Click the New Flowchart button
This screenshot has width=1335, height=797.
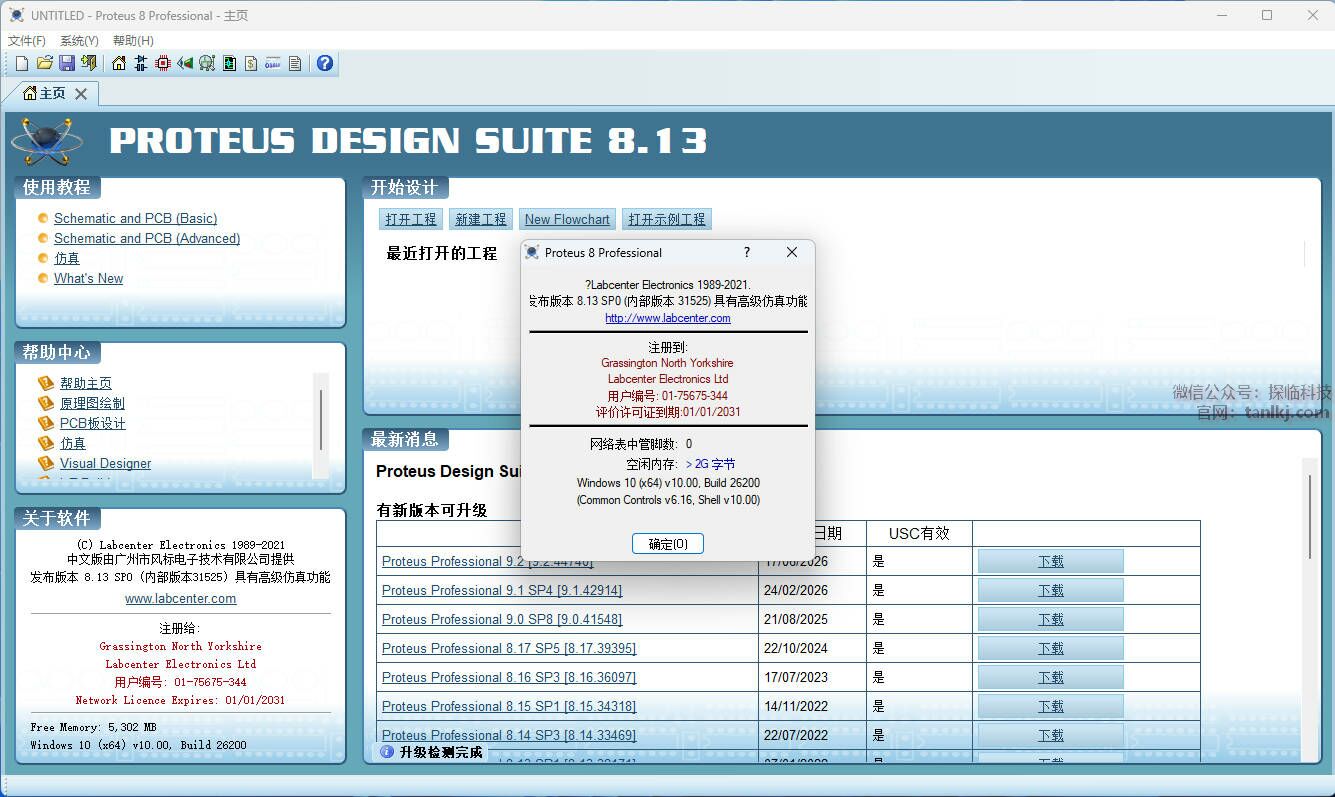tap(567, 219)
